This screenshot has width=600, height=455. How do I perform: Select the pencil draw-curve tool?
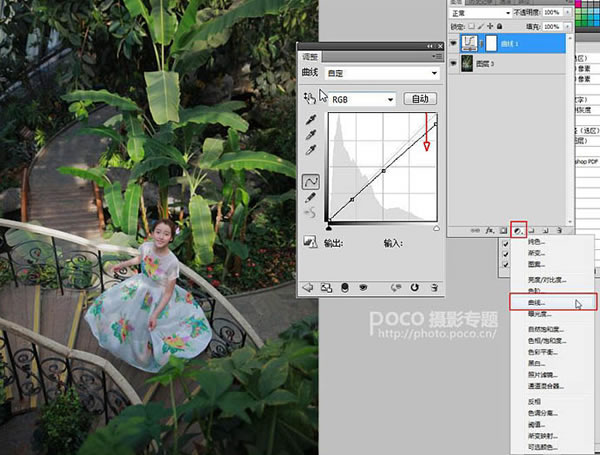[x=310, y=197]
